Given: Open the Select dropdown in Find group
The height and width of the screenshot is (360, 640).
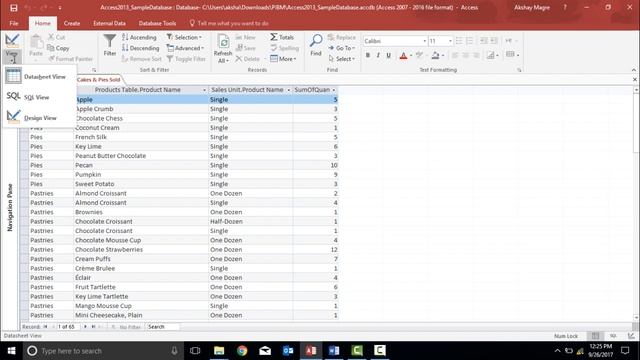Looking at the screenshot, I should tap(341, 59).
